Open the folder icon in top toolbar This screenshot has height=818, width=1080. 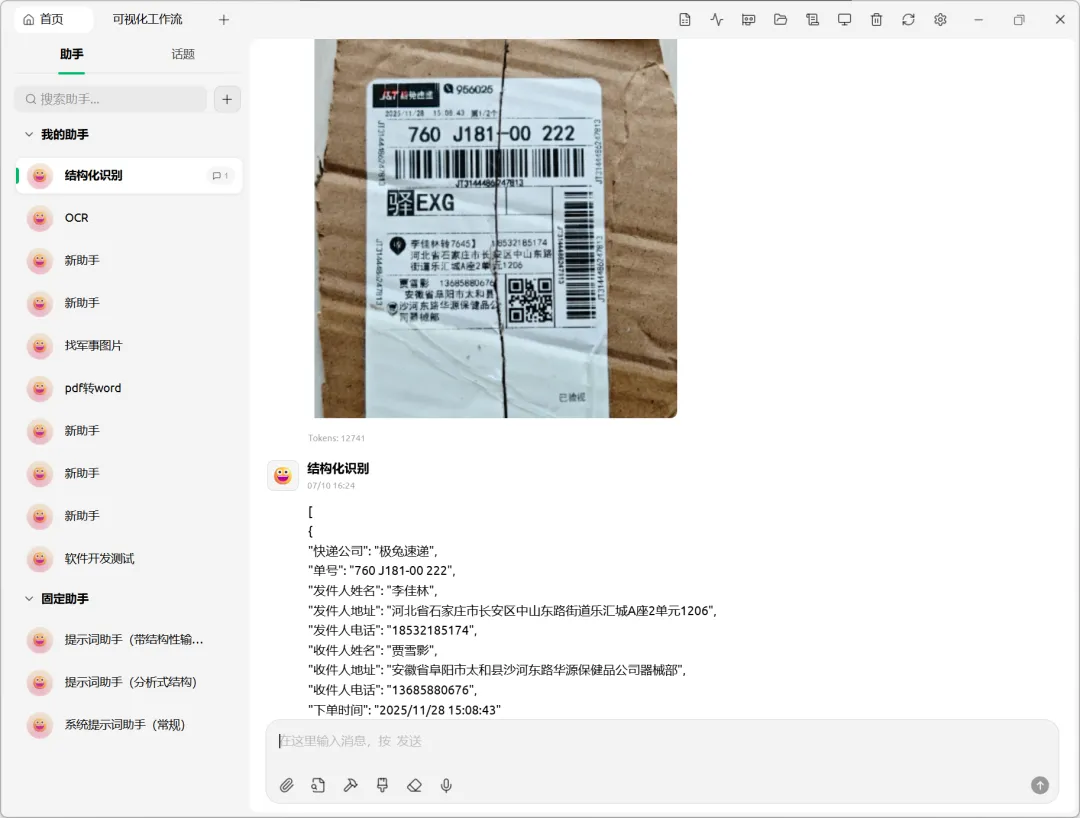point(780,20)
